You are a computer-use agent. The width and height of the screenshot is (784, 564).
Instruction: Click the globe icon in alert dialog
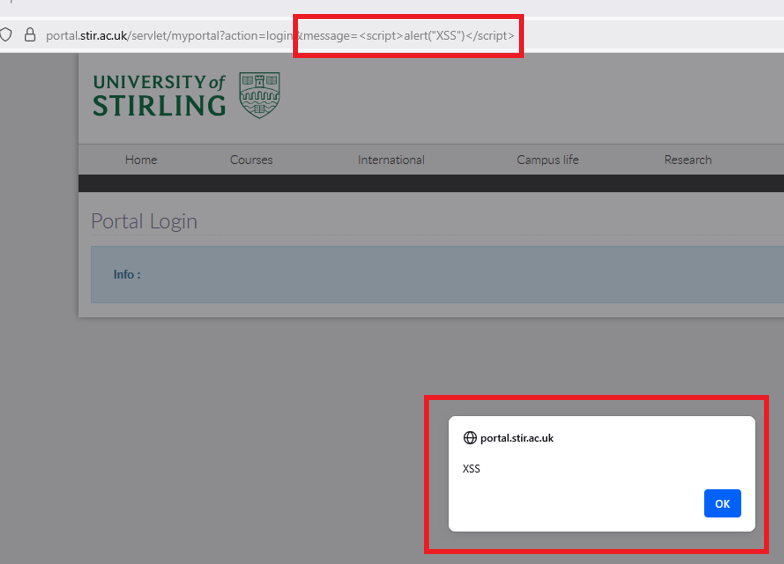point(470,438)
